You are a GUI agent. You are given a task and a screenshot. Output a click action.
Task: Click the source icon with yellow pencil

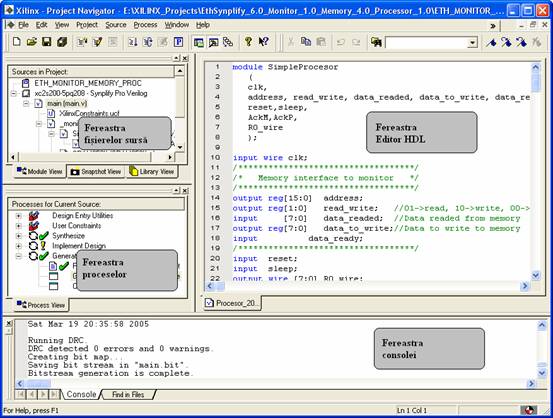97,42
